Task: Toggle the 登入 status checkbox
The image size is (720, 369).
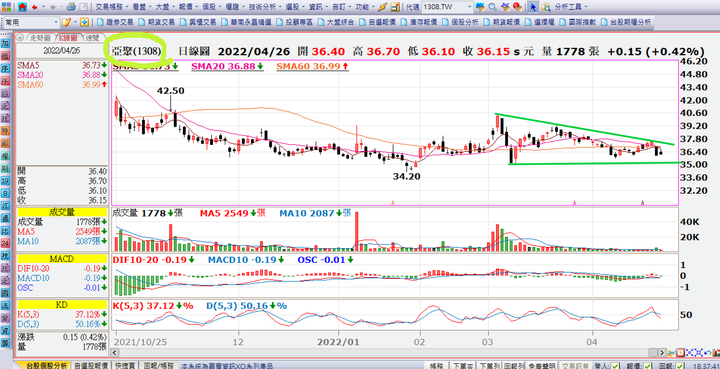Action: (615, 365)
